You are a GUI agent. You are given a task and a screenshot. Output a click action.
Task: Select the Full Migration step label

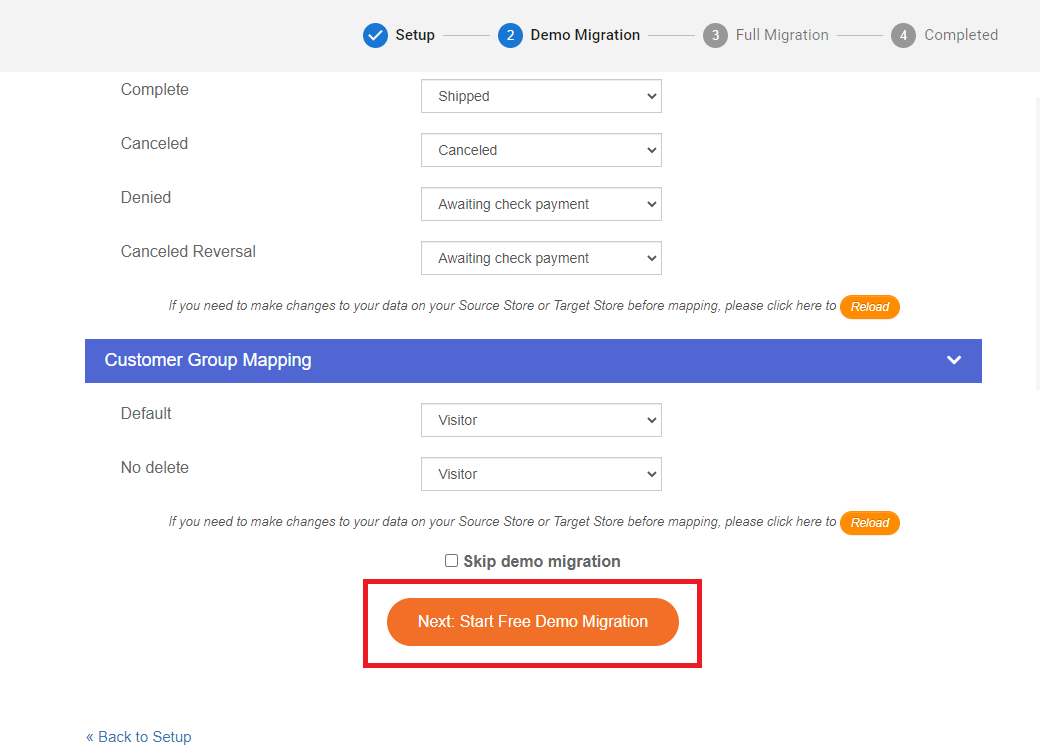tap(782, 35)
